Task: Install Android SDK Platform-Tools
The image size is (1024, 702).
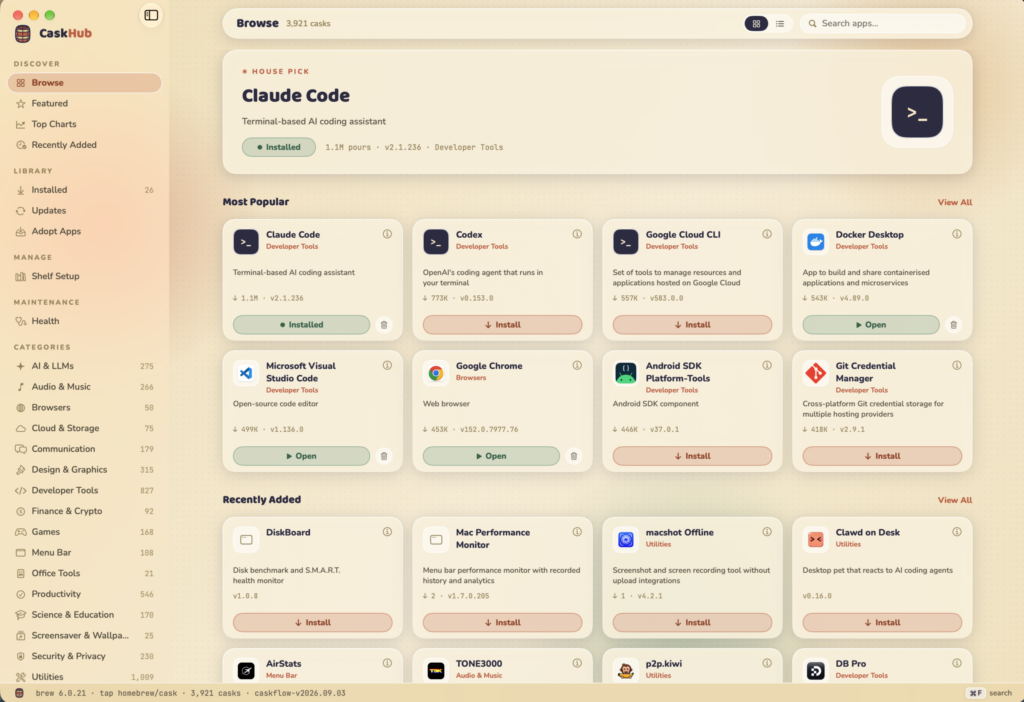Action: point(692,456)
